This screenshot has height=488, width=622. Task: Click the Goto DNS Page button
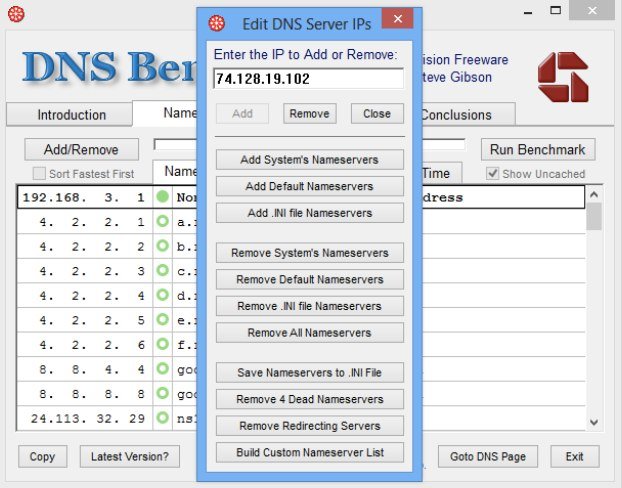click(x=488, y=457)
